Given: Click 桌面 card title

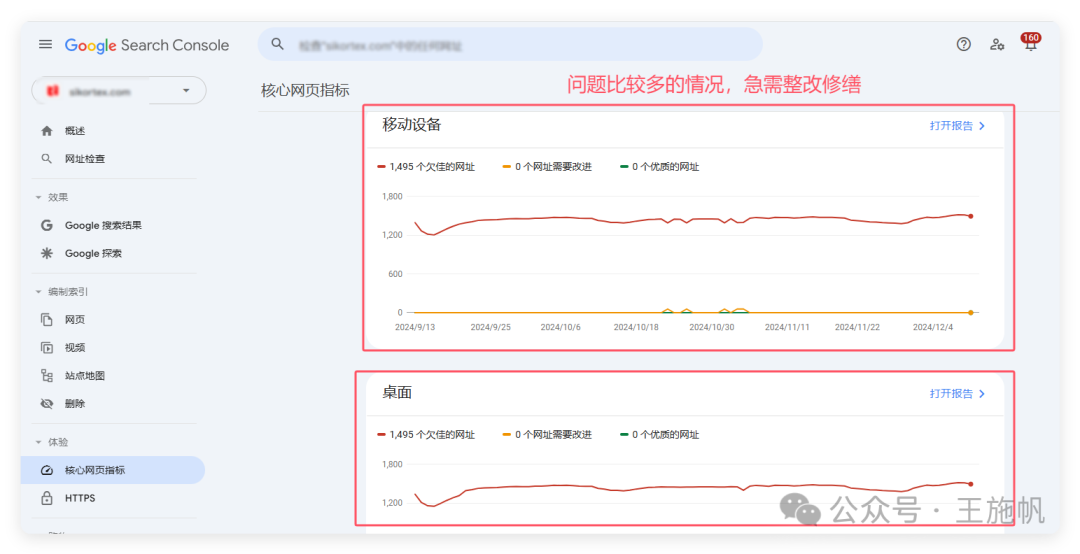Looking at the screenshot, I should coord(397,393).
